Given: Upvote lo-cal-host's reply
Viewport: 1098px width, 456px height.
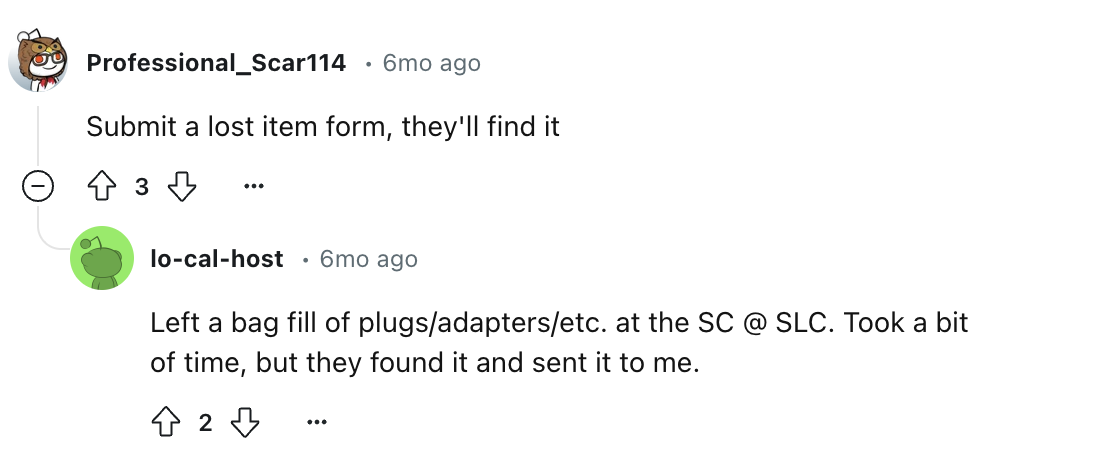Looking at the screenshot, I should pyautogui.click(x=166, y=422).
